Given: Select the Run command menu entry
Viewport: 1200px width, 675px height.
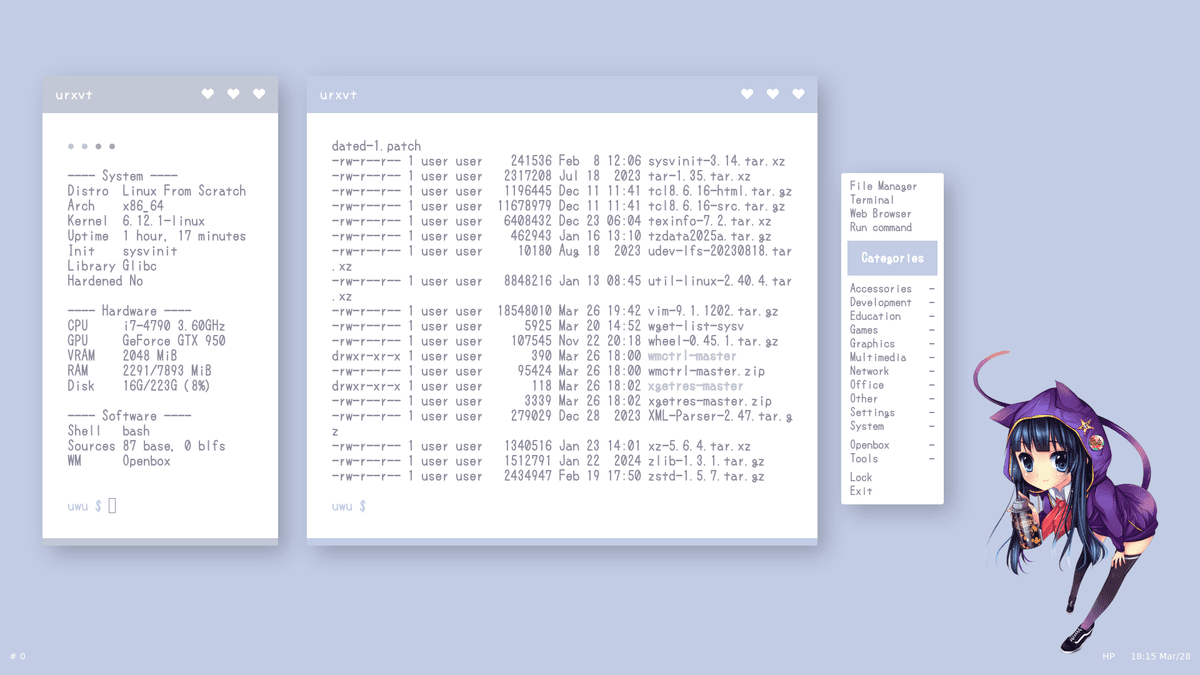Looking at the screenshot, I should click(880, 227).
